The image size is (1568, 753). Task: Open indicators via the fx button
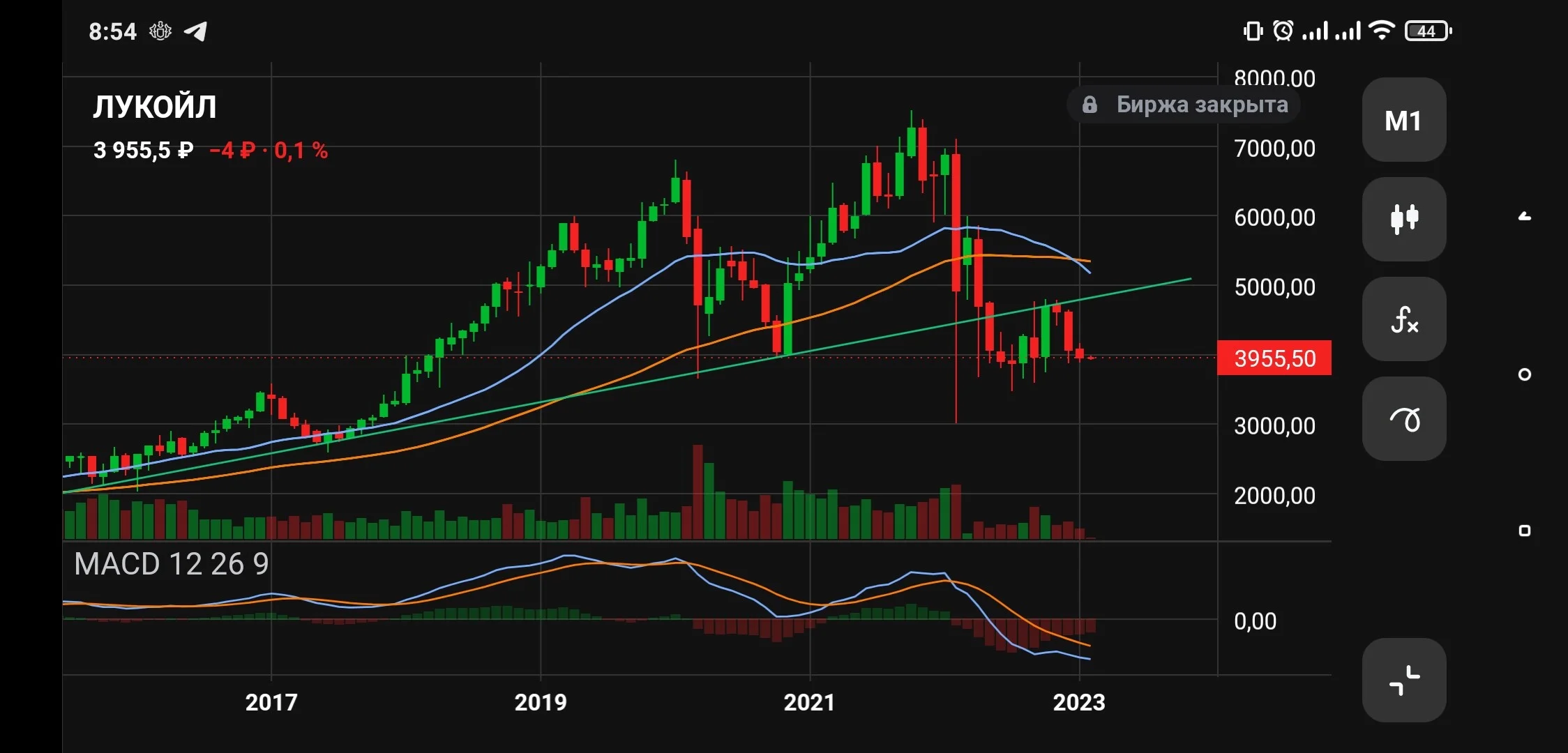click(x=1403, y=319)
